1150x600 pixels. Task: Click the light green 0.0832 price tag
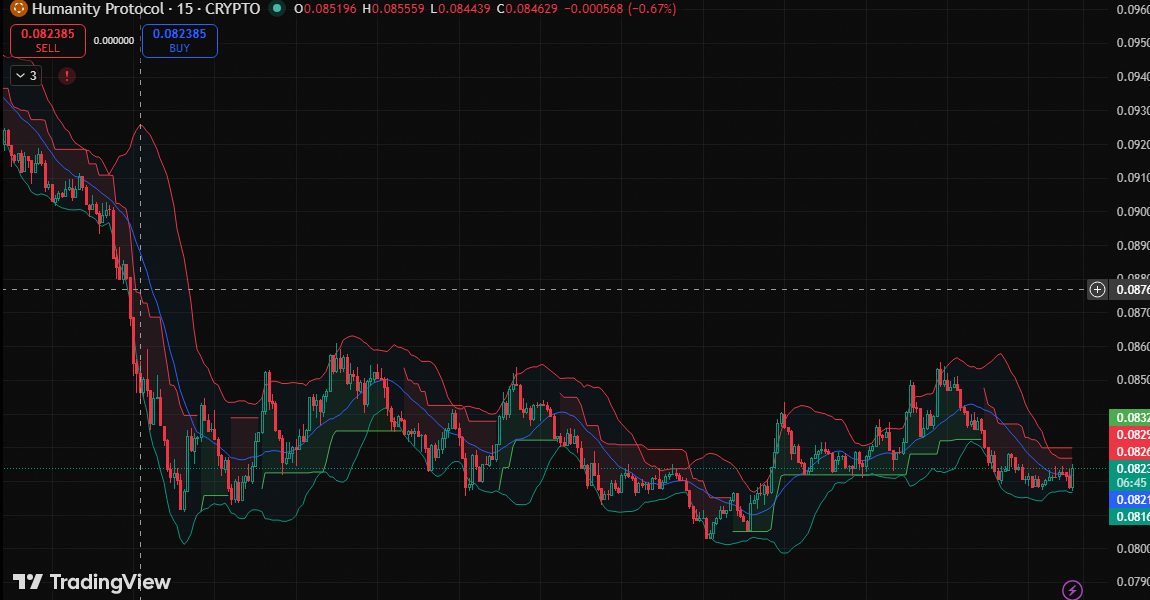(1129, 417)
